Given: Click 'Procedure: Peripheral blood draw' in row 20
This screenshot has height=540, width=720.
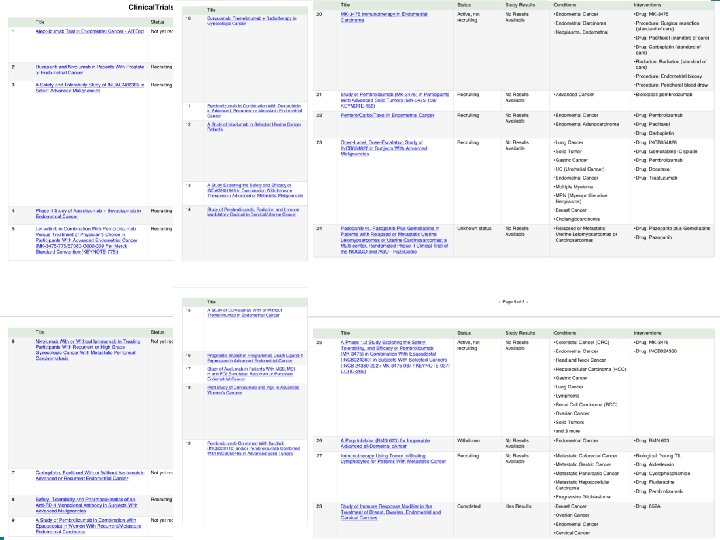Looking at the screenshot, I should pyautogui.click(x=671, y=85).
